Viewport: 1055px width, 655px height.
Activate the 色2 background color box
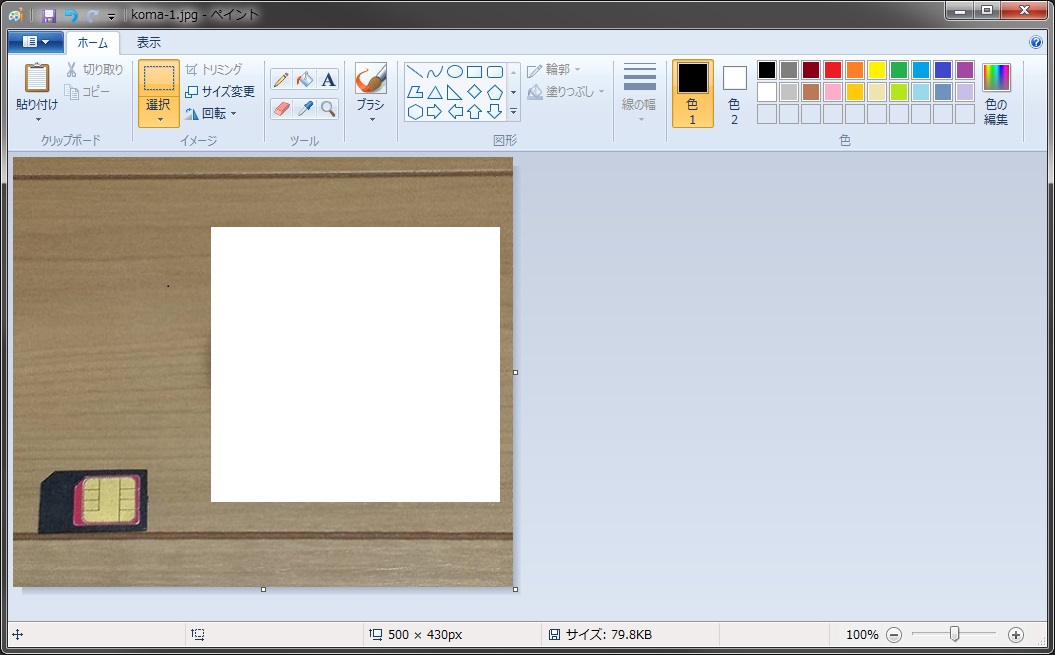734,92
